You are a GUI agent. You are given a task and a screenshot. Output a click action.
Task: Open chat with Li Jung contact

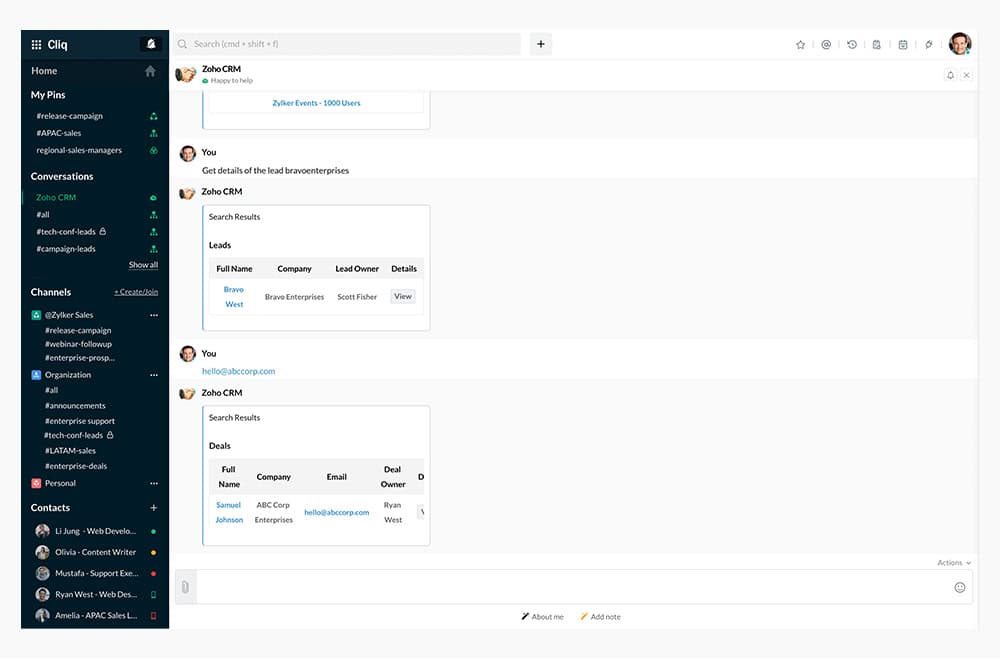(95, 531)
